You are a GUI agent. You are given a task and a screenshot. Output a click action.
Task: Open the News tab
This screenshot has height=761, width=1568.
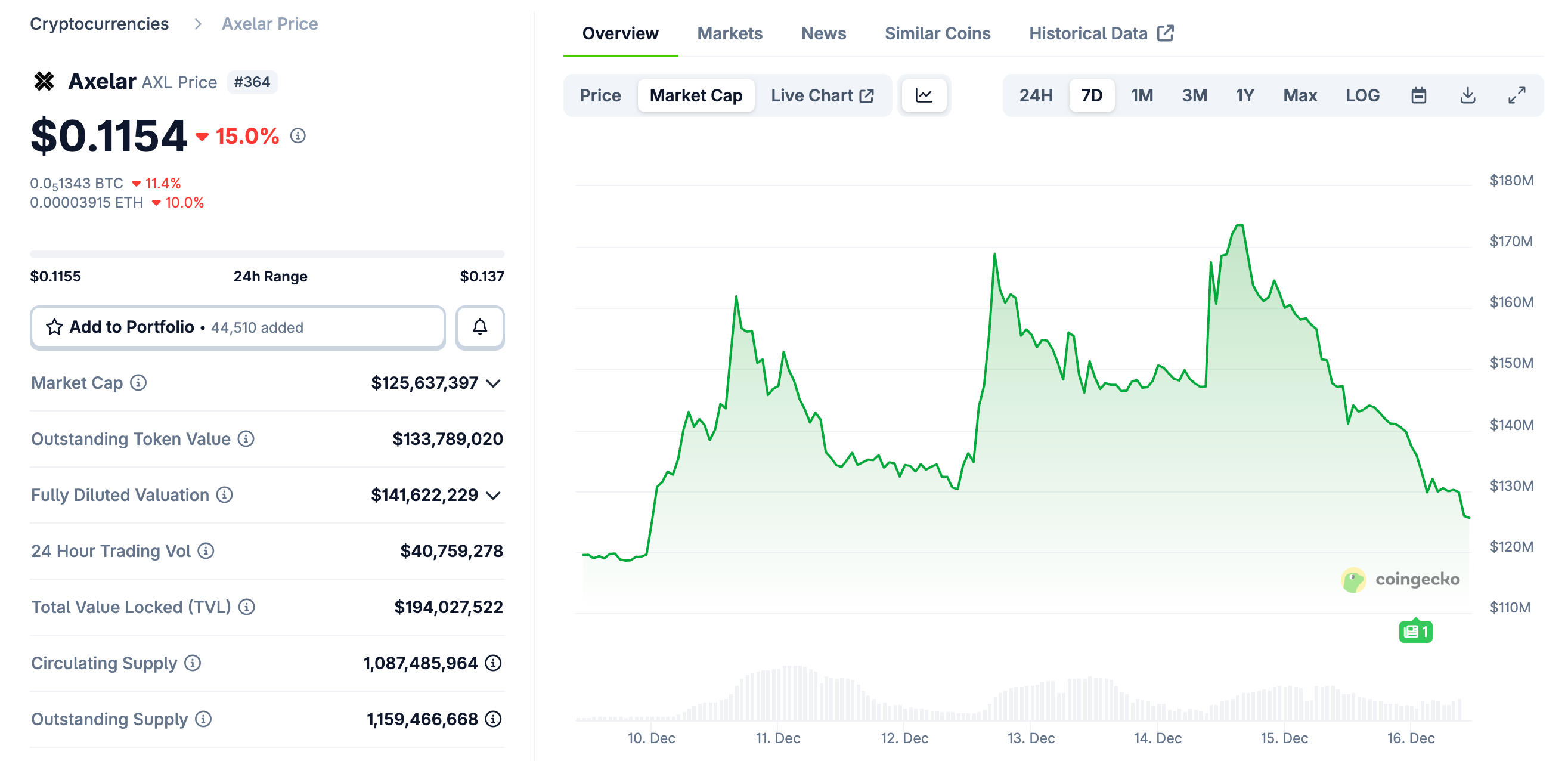(x=823, y=33)
